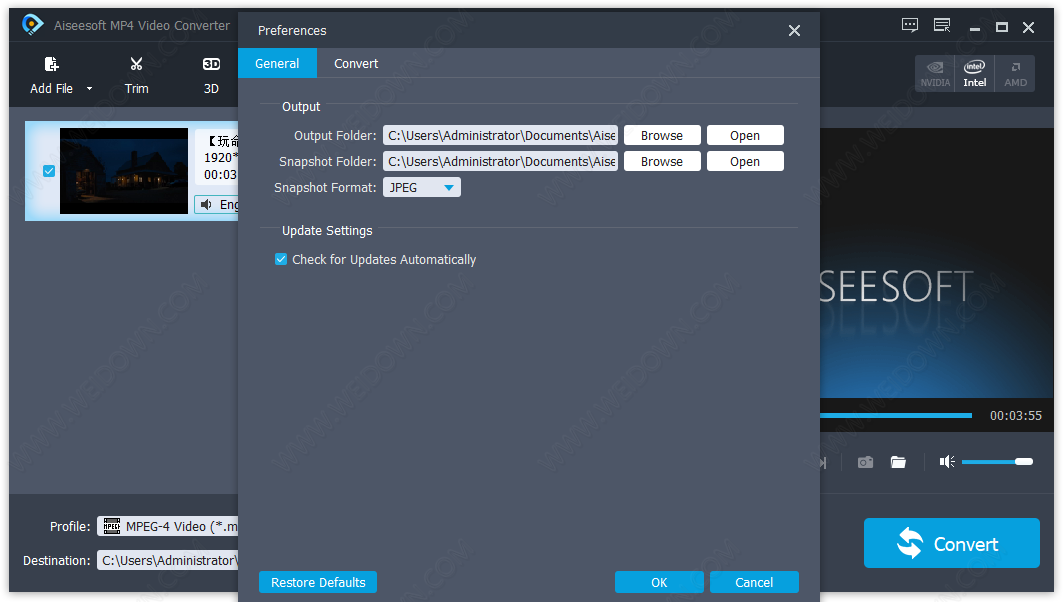1063x602 pixels.
Task: Open the feedback chat icon in the title bar
Action: coord(909,26)
